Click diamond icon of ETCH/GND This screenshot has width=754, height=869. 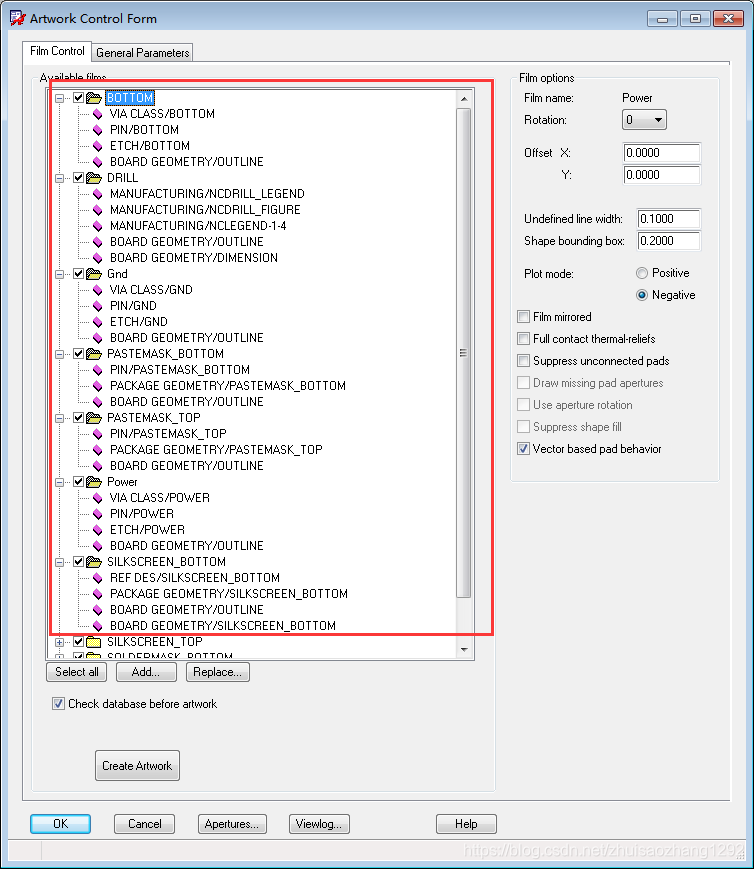98,322
